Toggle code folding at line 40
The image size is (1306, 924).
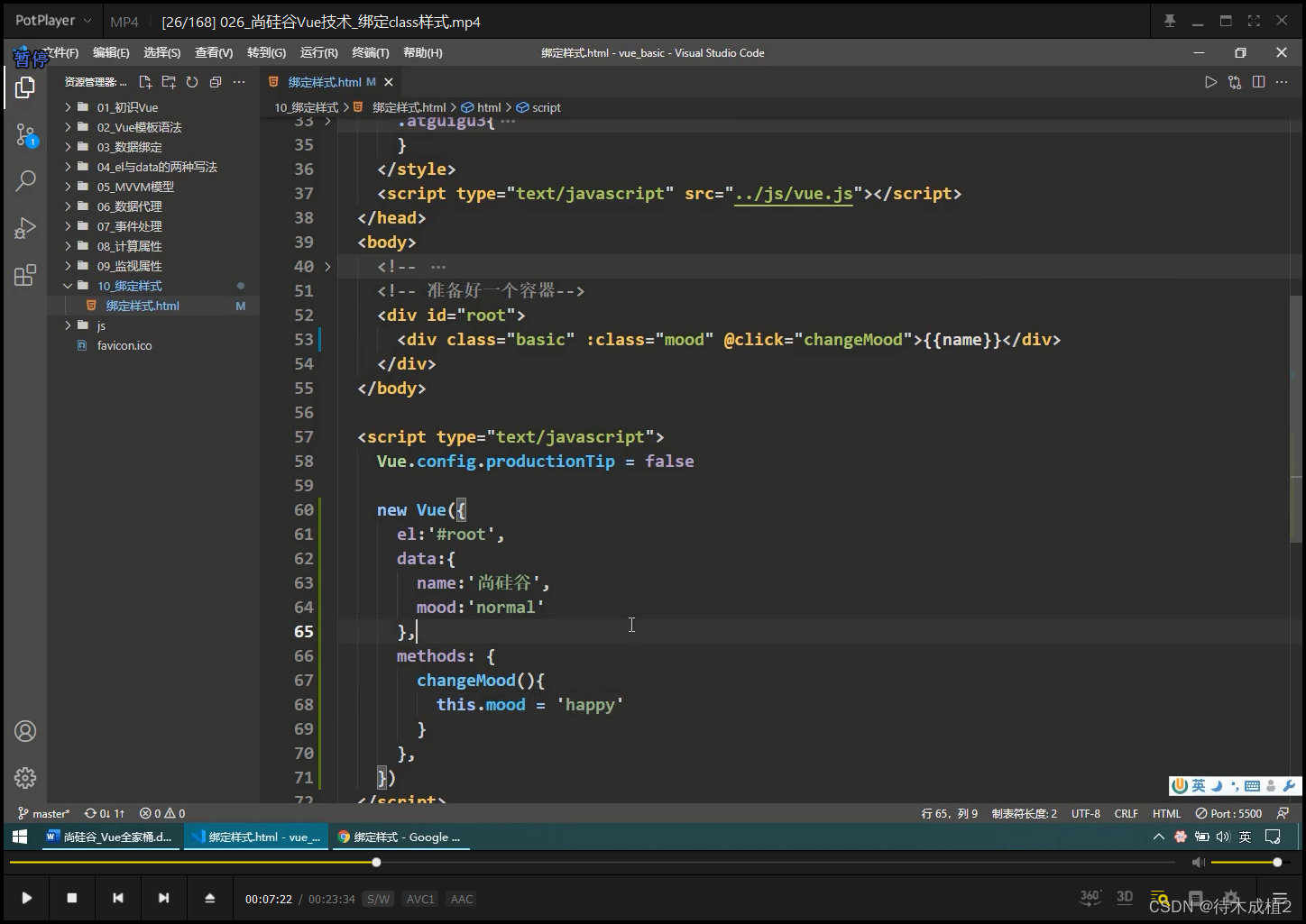tap(327, 267)
